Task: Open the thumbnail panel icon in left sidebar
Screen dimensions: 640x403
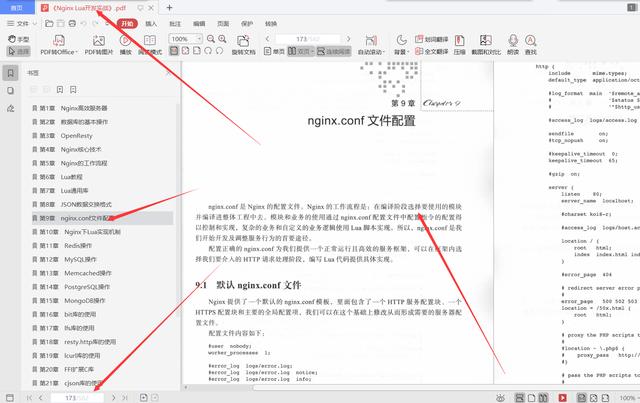Action: click(11, 91)
